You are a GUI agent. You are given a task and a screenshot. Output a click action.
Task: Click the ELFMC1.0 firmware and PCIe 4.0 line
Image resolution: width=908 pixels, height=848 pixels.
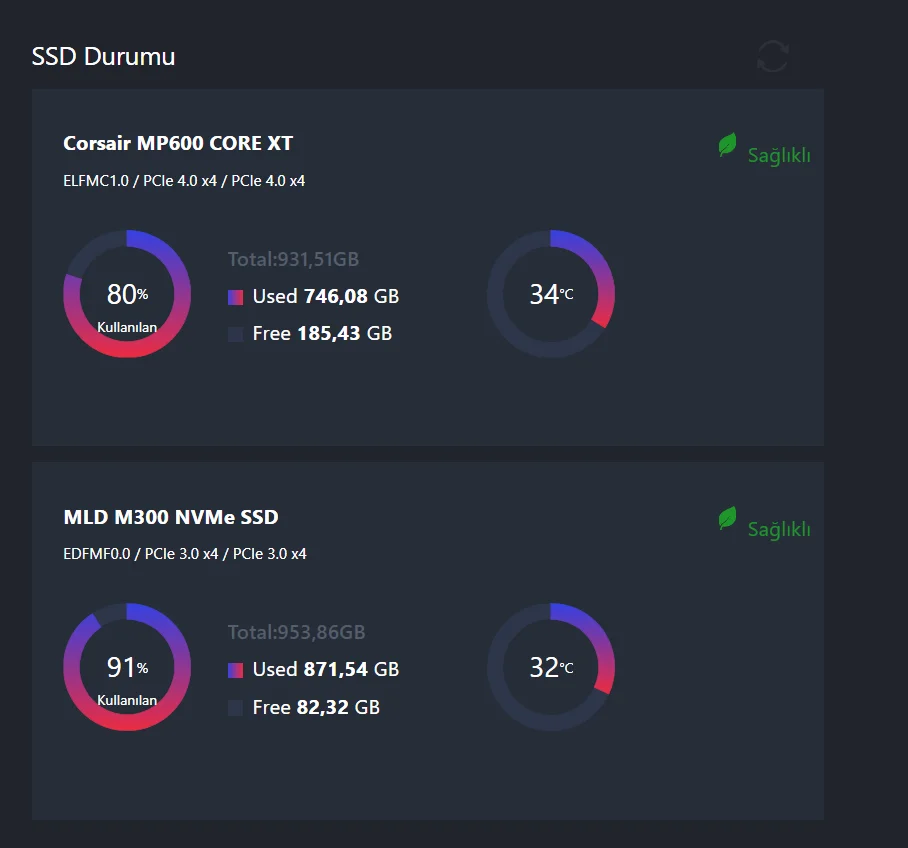[184, 181]
